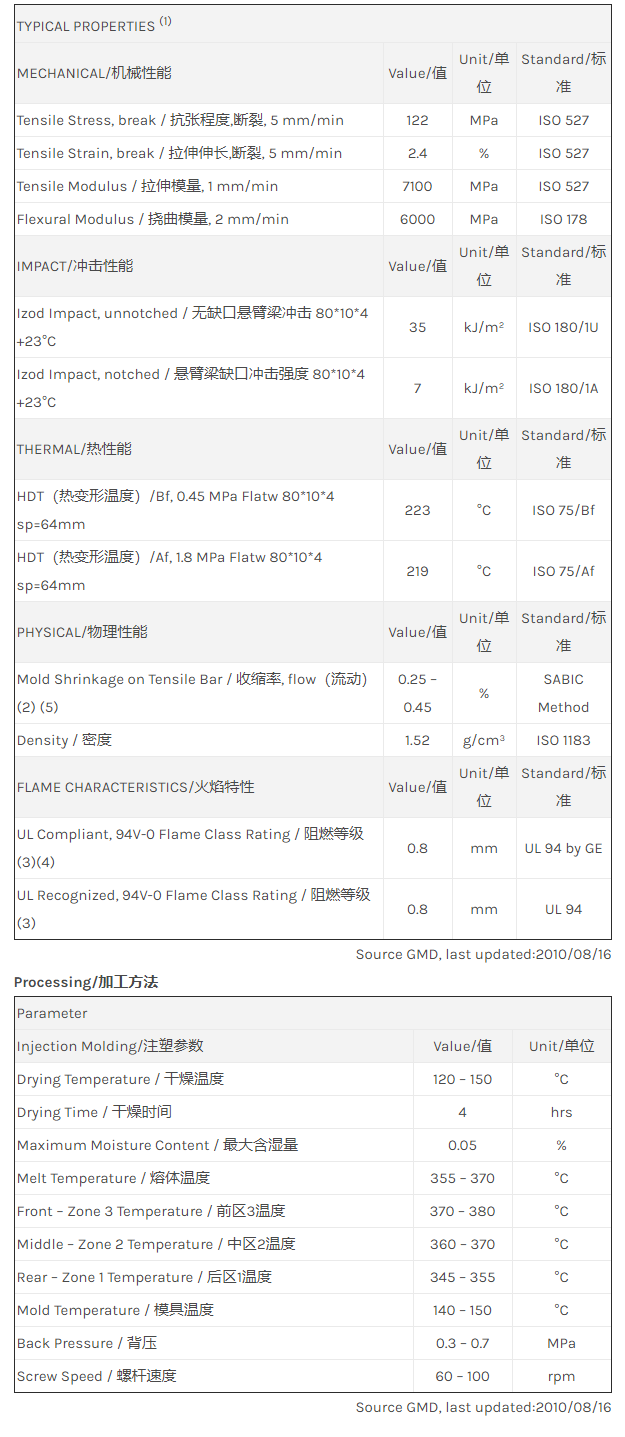This screenshot has height=1437, width=625.
Task: Select the ISO 180/1U standard cell
Action: pos(563,327)
